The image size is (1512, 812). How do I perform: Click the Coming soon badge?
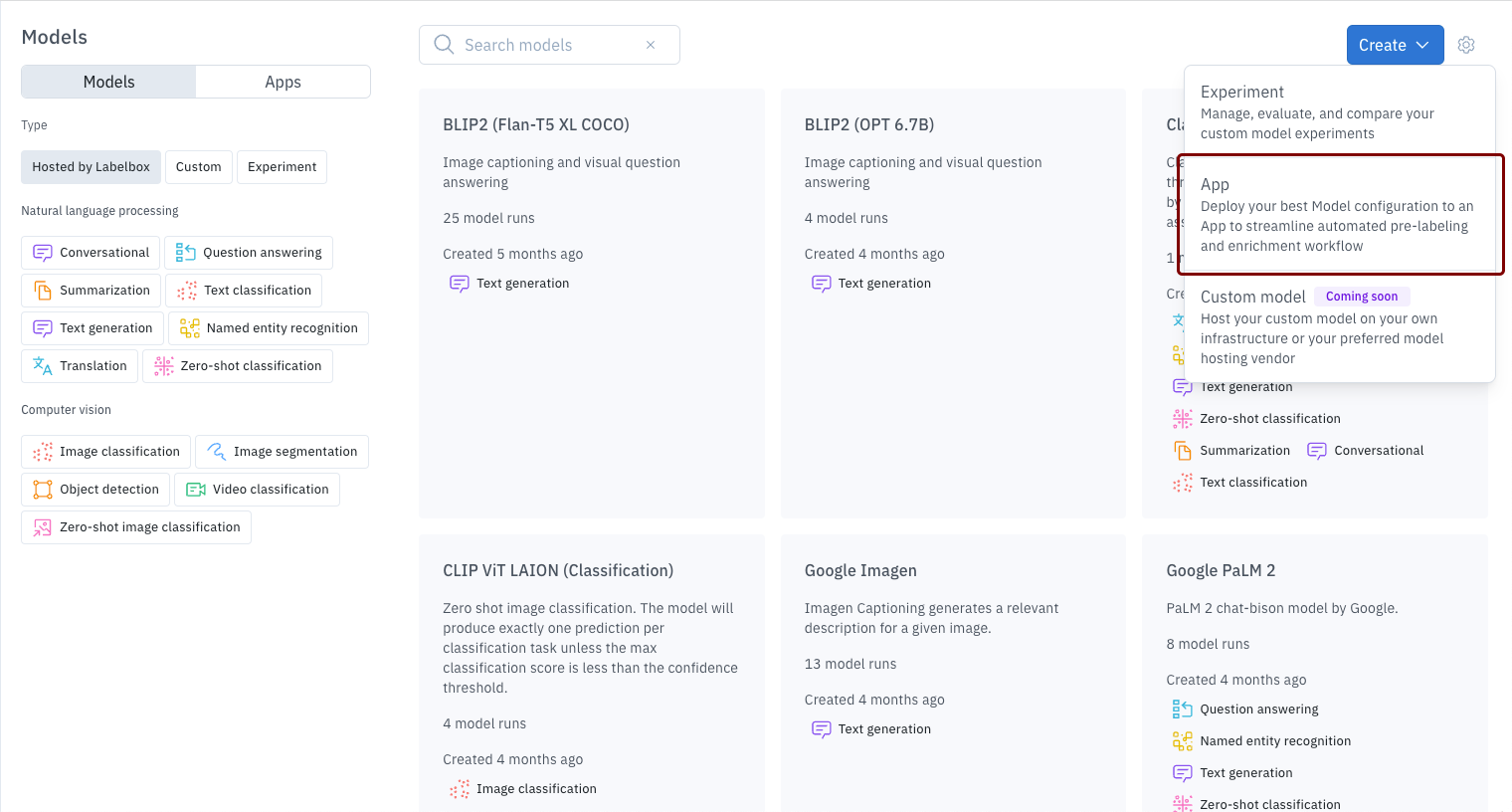click(x=1362, y=297)
